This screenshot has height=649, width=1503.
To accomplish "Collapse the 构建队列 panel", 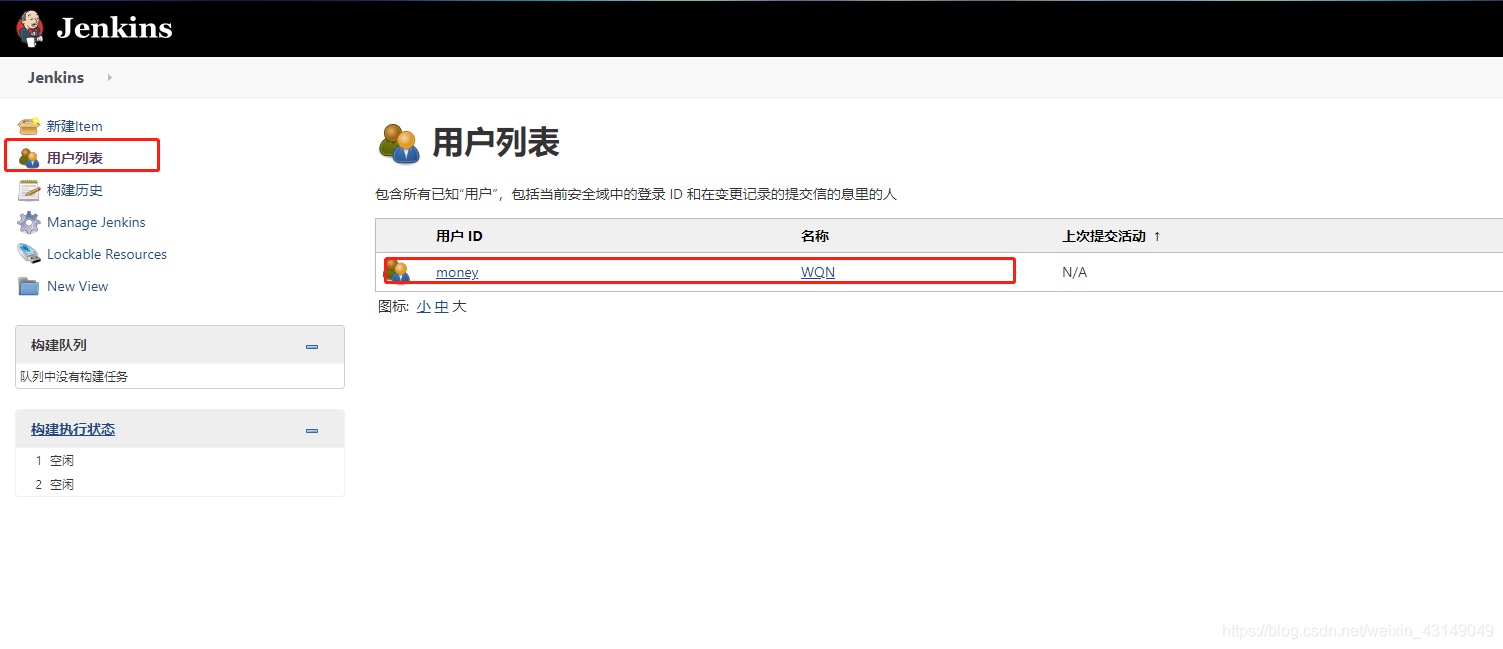I will pyautogui.click(x=312, y=346).
